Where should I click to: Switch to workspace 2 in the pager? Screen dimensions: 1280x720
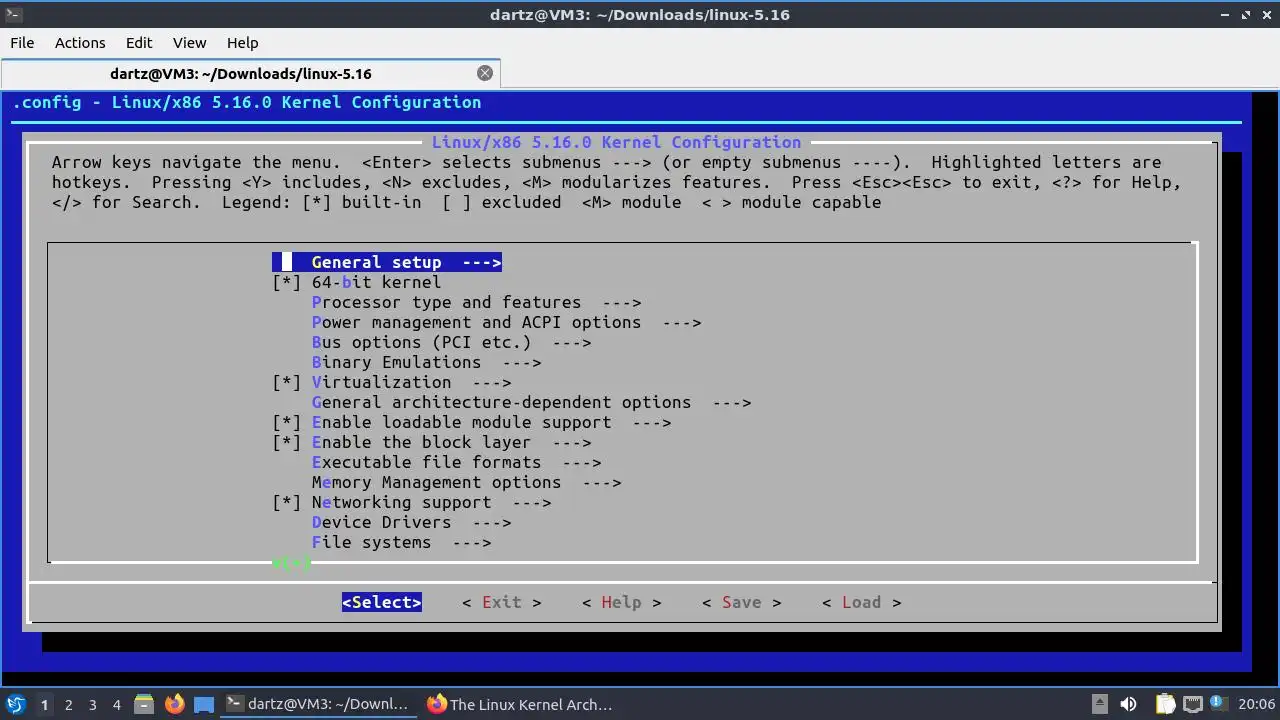tap(68, 704)
